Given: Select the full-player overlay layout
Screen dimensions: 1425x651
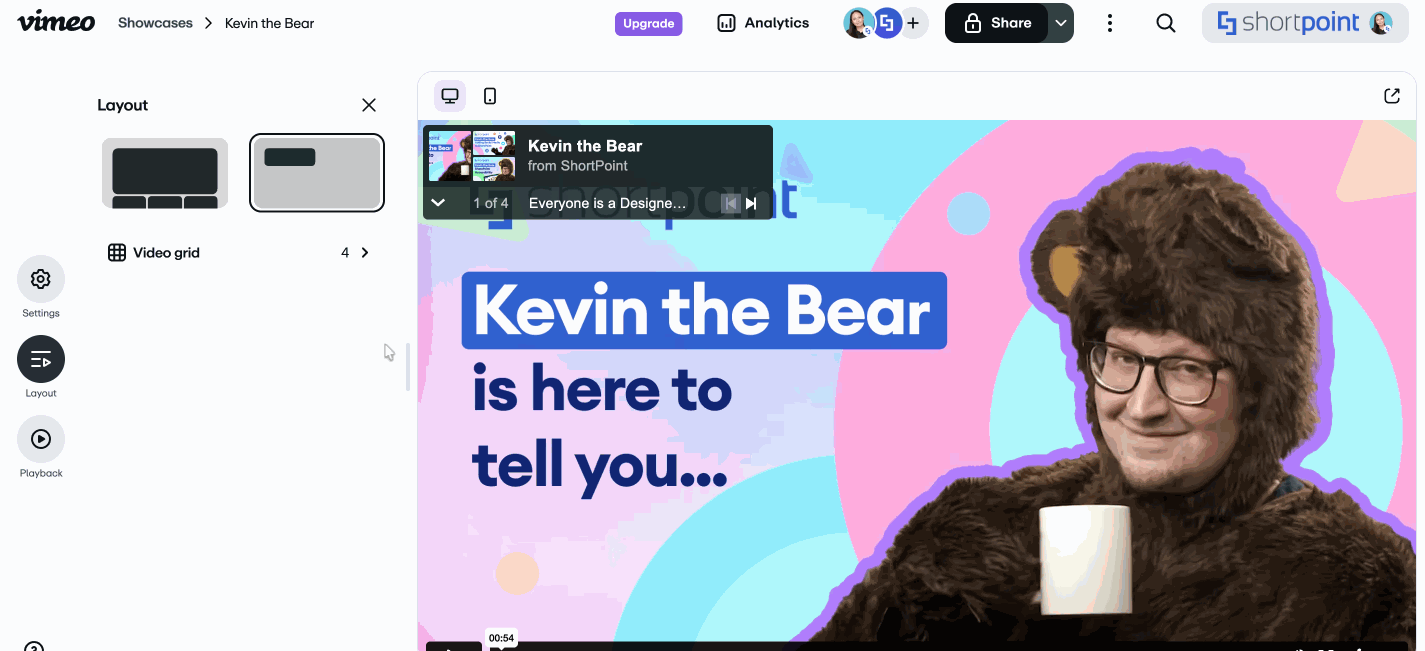Looking at the screenshot, I should (x=317, y=173).
